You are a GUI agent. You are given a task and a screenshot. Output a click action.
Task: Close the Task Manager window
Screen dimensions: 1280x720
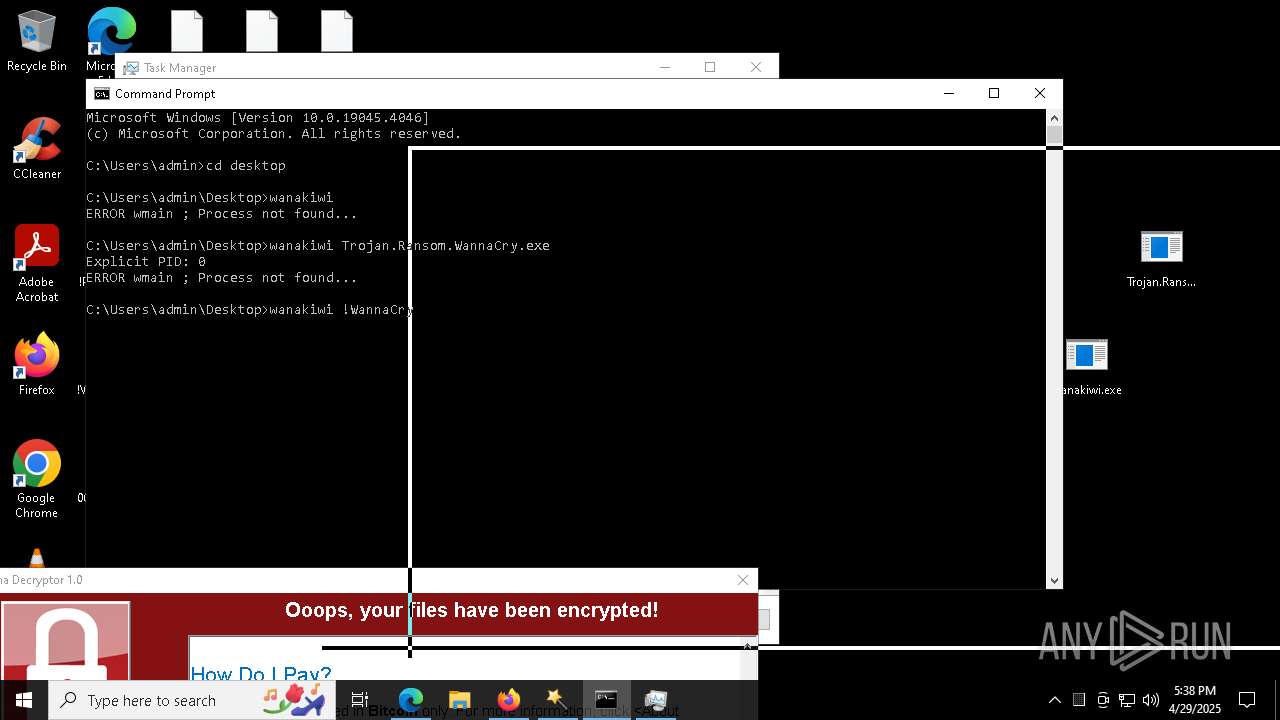(x=756, y=67)
